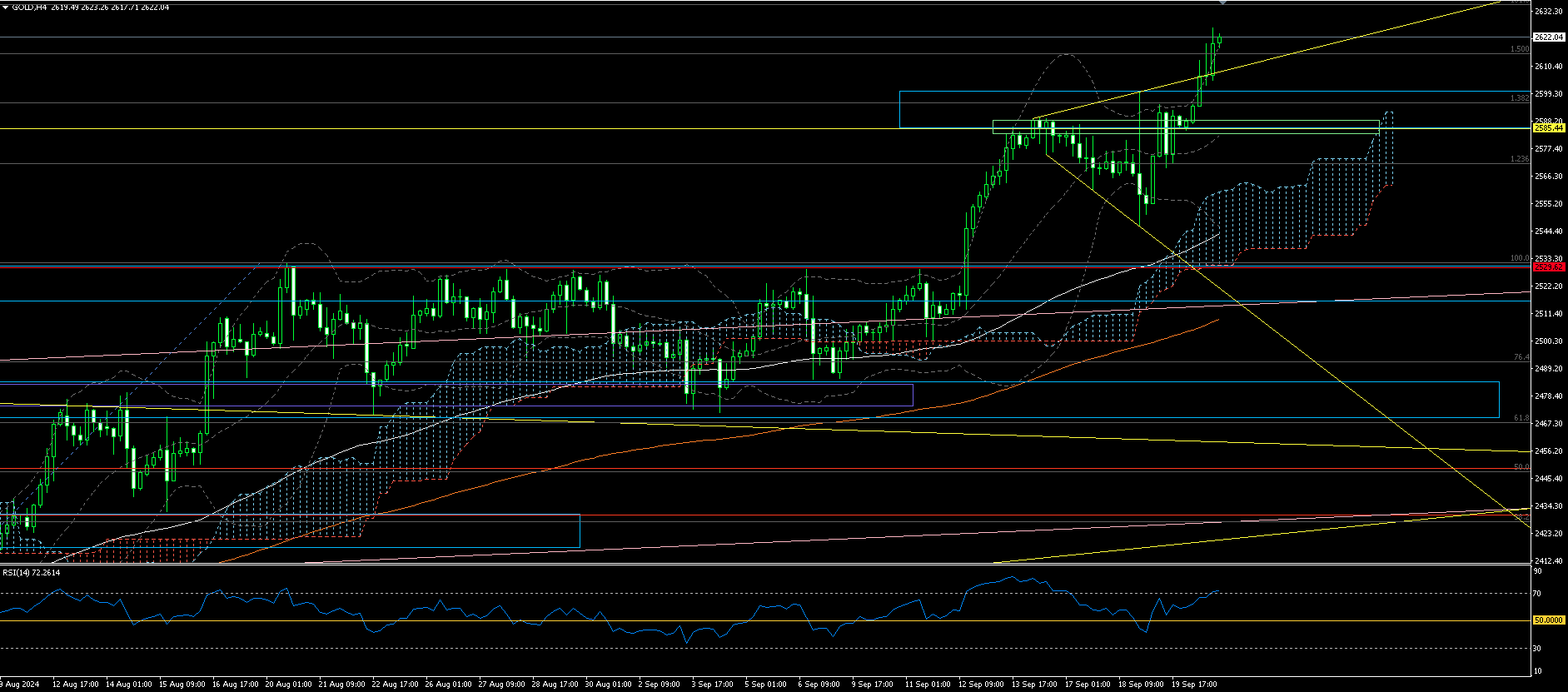Click the 2489.20 price scale label
Viewport: 1568px width, 692px height.
click(x=1548, y=369)
